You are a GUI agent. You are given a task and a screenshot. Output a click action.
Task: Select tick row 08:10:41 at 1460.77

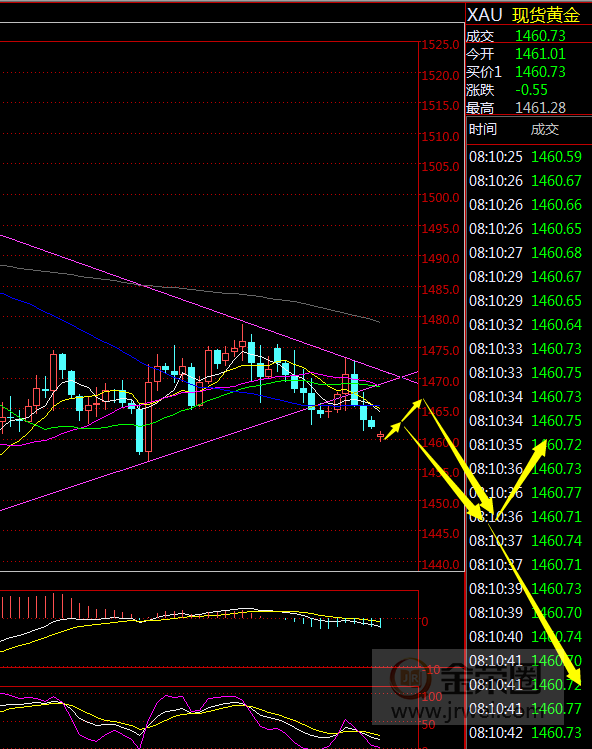tap(526, 709)
